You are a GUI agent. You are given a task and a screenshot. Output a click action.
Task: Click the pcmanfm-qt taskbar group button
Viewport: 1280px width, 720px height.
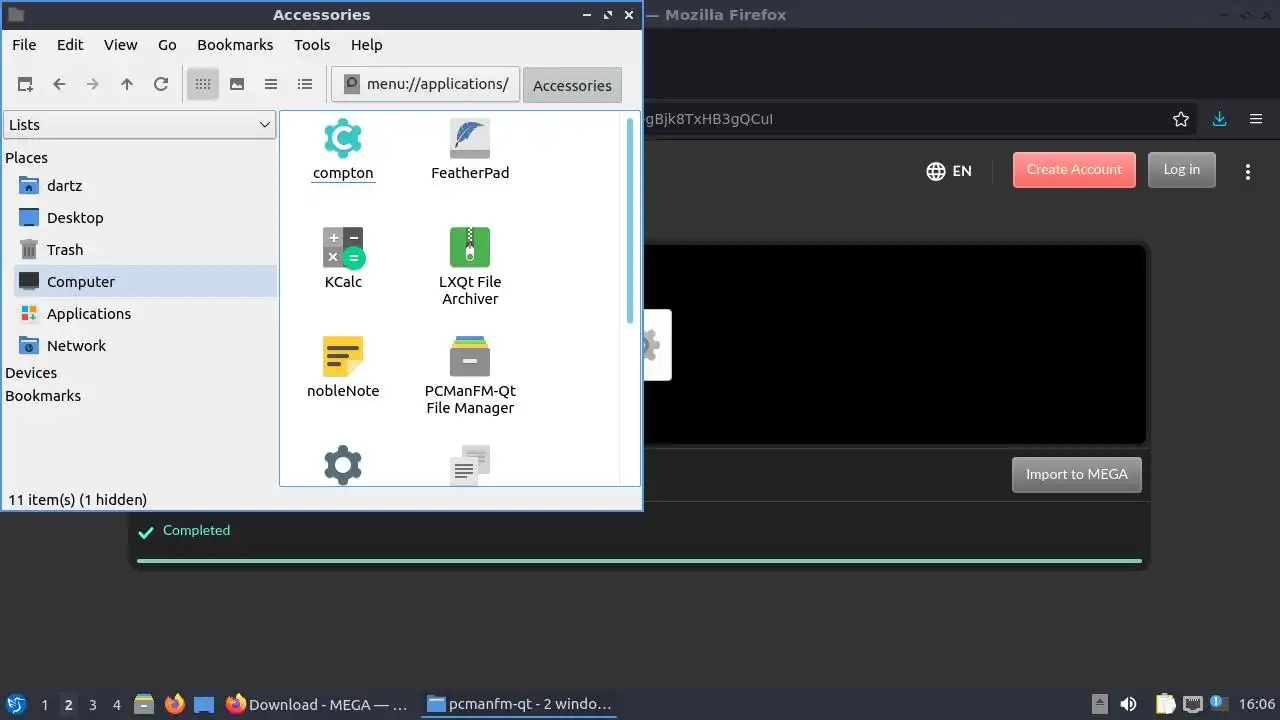pos(518,704)
